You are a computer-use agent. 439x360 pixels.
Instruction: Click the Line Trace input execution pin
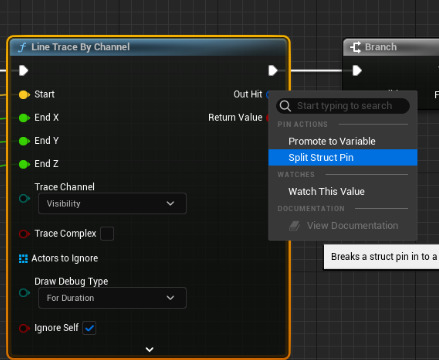coord(23,71)
